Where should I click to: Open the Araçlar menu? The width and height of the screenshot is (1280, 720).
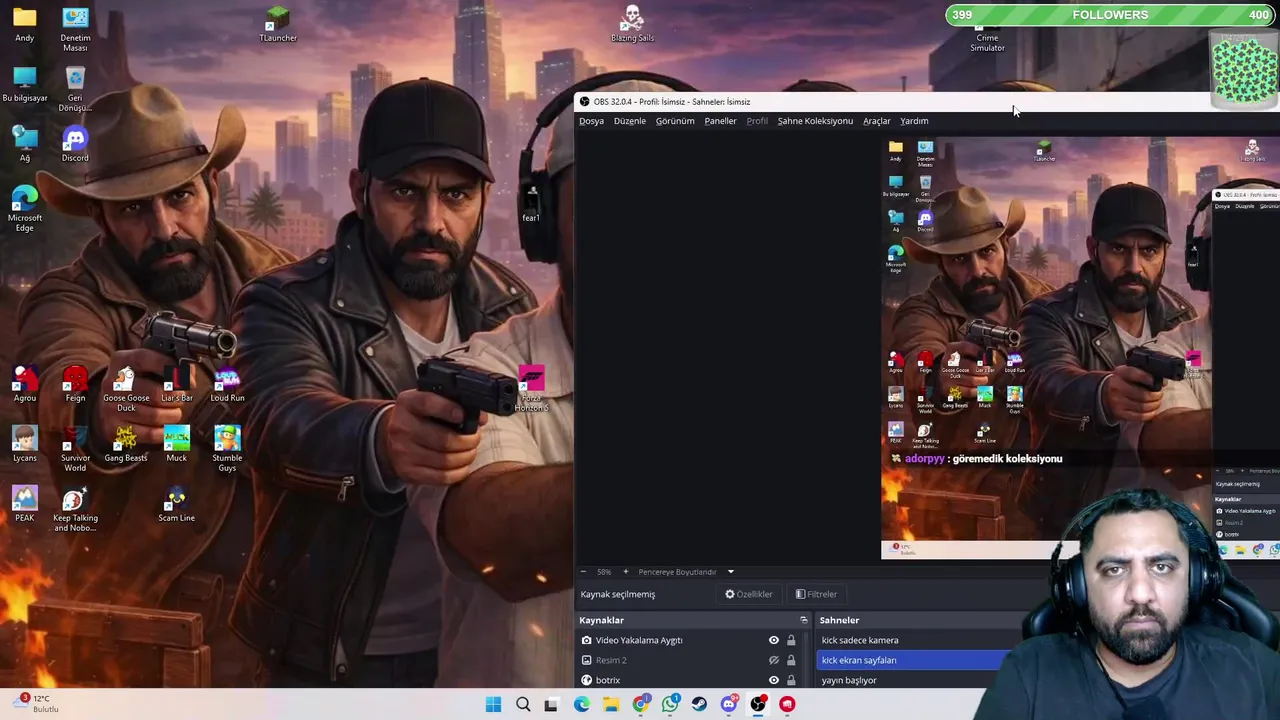[x=877, y=121]
